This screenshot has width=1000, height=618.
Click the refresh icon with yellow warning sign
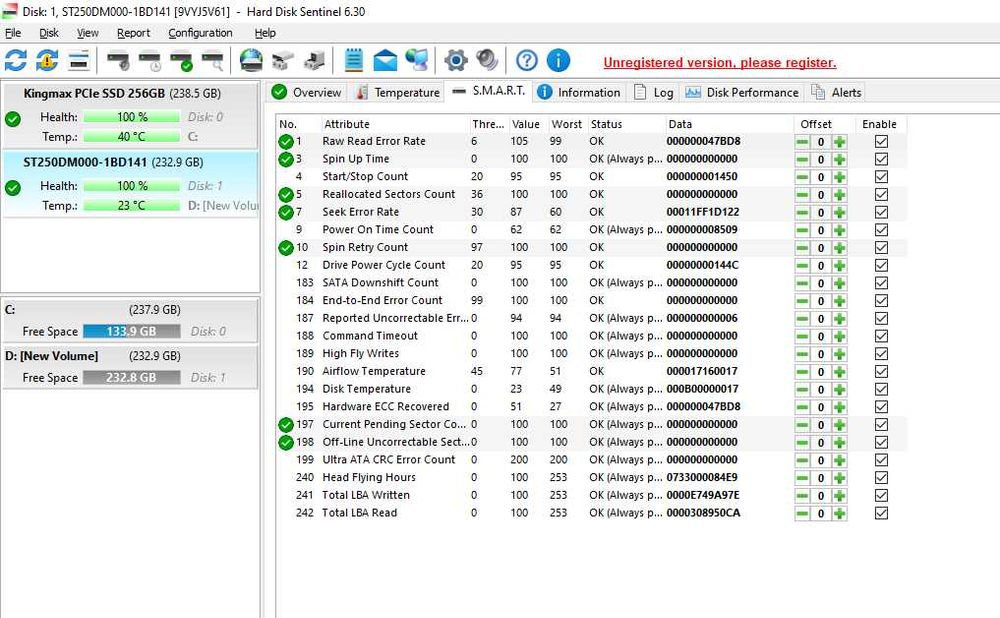tap(47, 61)
